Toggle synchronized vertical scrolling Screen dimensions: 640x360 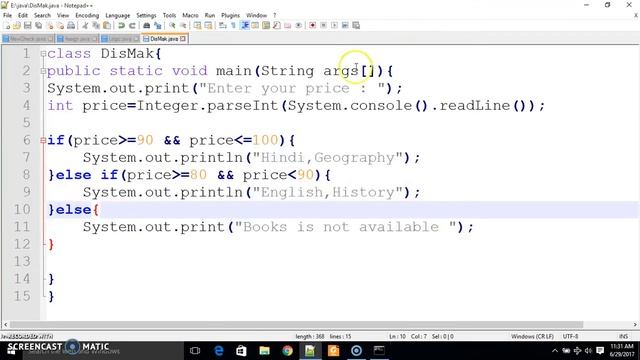pyautogui.click(x=198, y=25)
